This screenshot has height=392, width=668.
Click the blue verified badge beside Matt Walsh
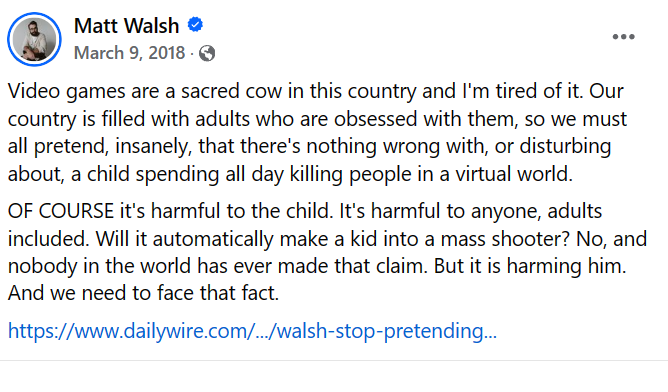point(196,25)
